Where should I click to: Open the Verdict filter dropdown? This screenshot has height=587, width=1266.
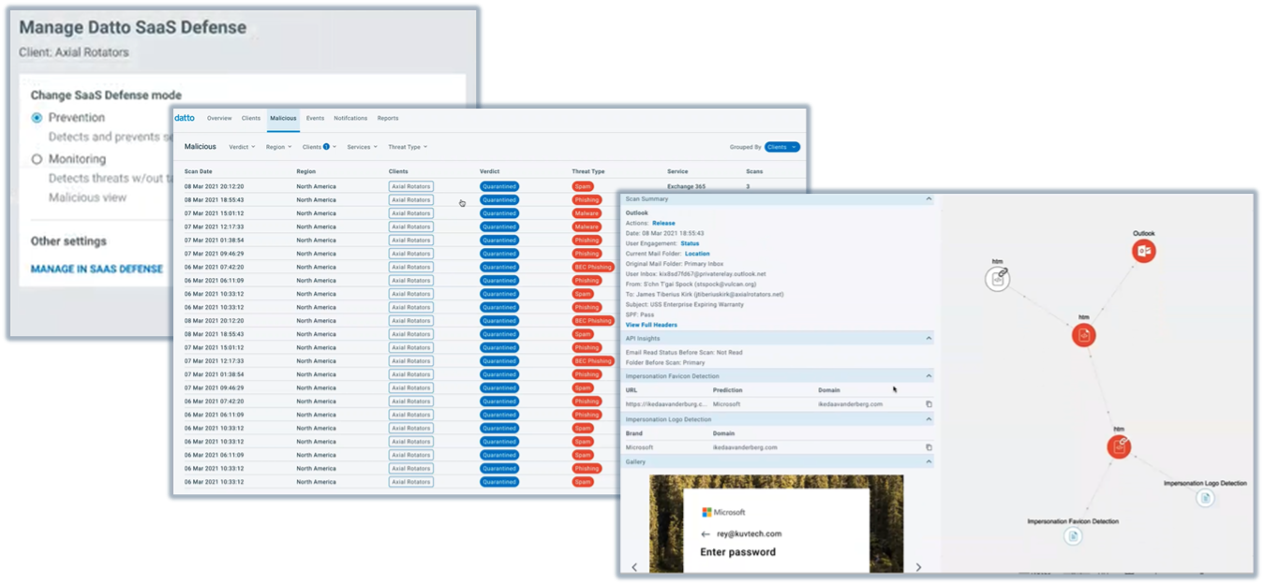click(x=242, y=147)
